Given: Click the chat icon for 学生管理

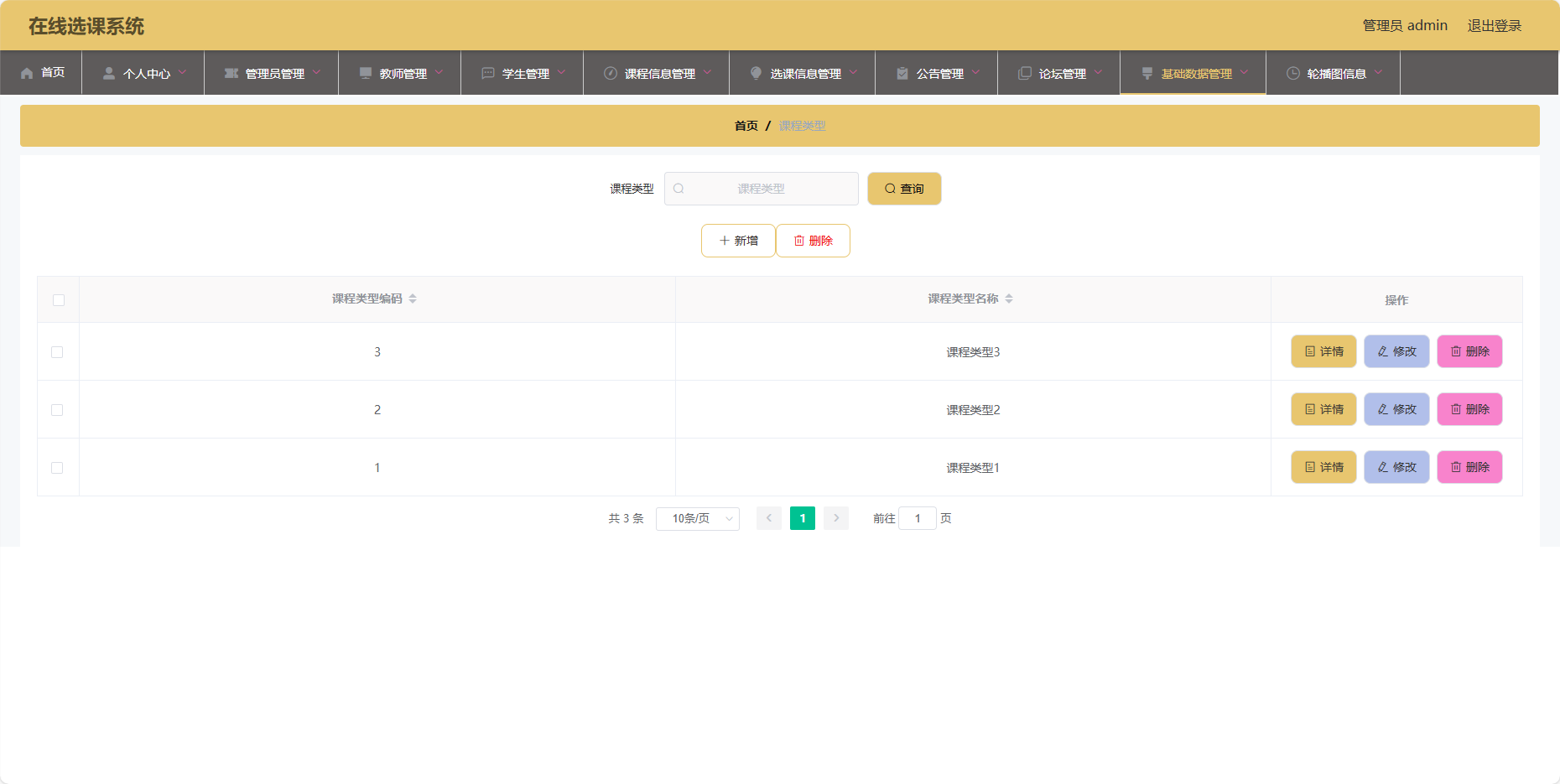Looking at the screenshot, I should [488, 73].
